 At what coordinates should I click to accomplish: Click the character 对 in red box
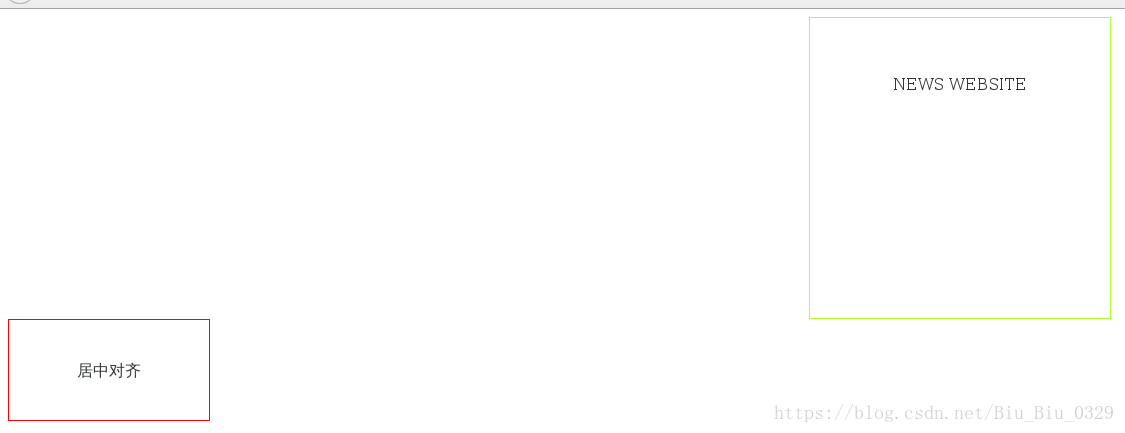tap(117, 371)
